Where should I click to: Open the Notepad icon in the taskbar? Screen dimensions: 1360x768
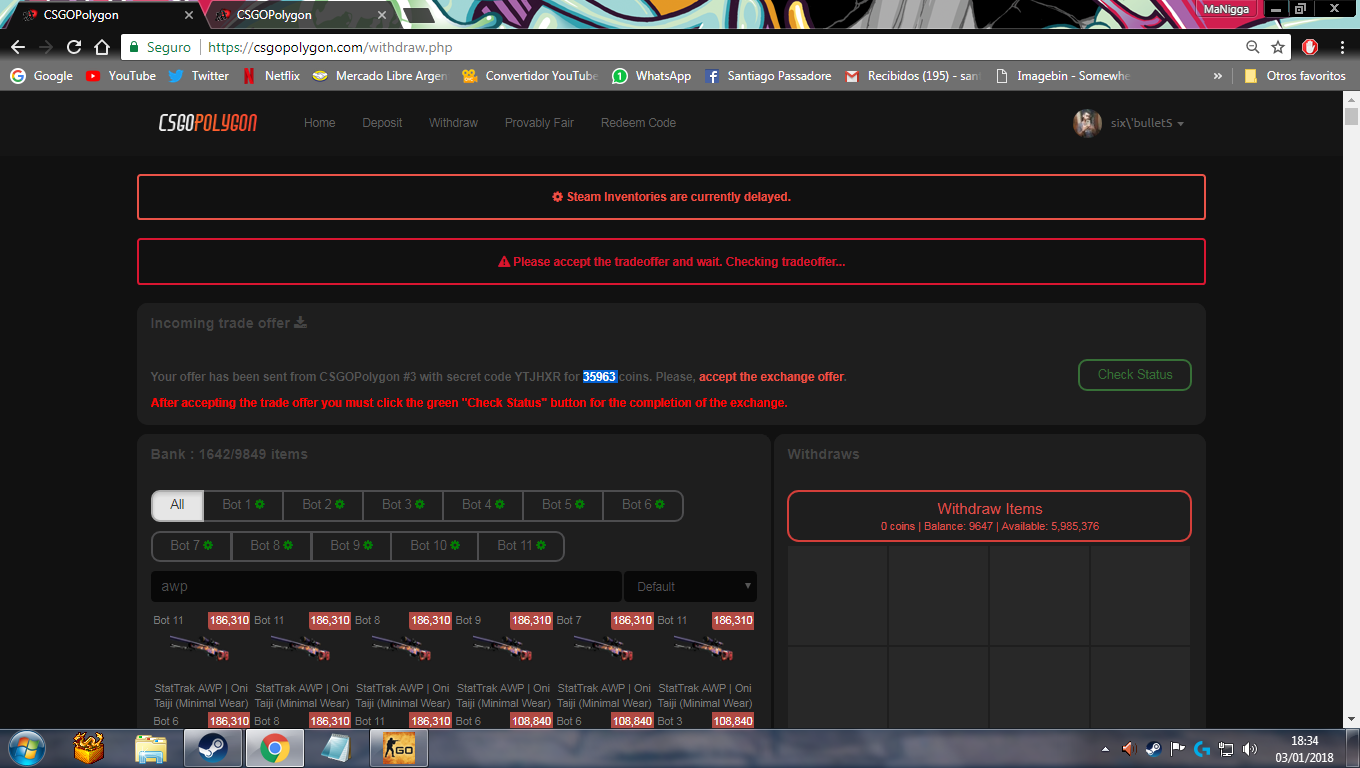pos(337,748)
